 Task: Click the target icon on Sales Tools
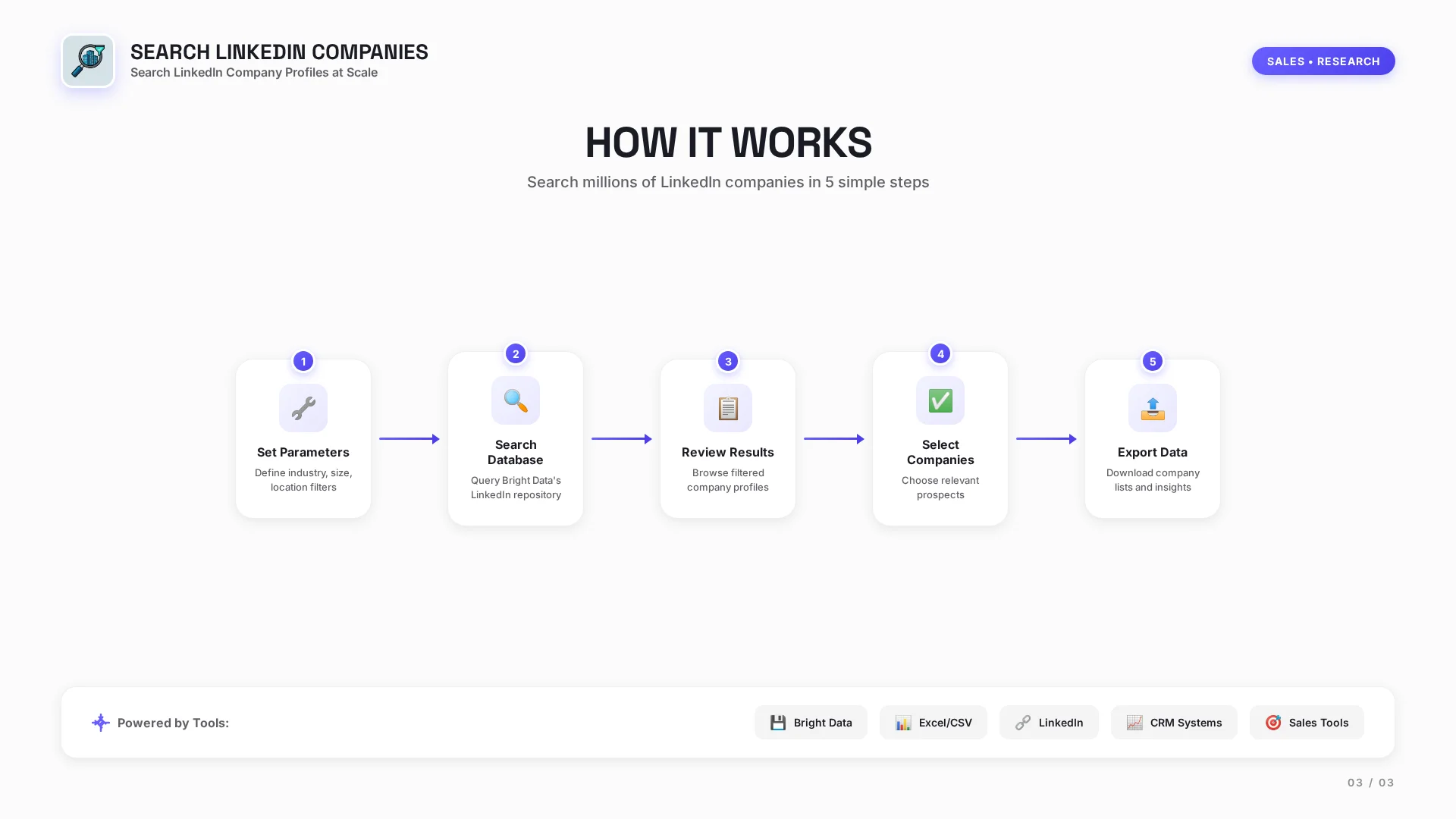tap(1273, 723)
